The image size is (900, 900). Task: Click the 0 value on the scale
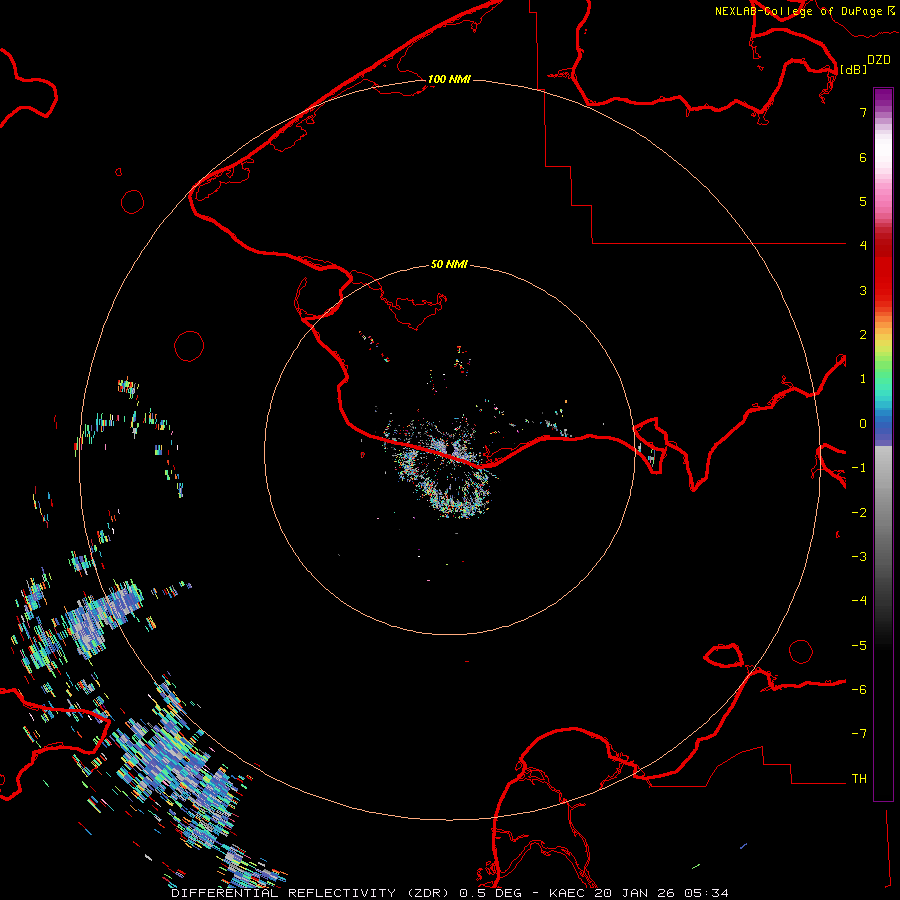pos(863,424)
